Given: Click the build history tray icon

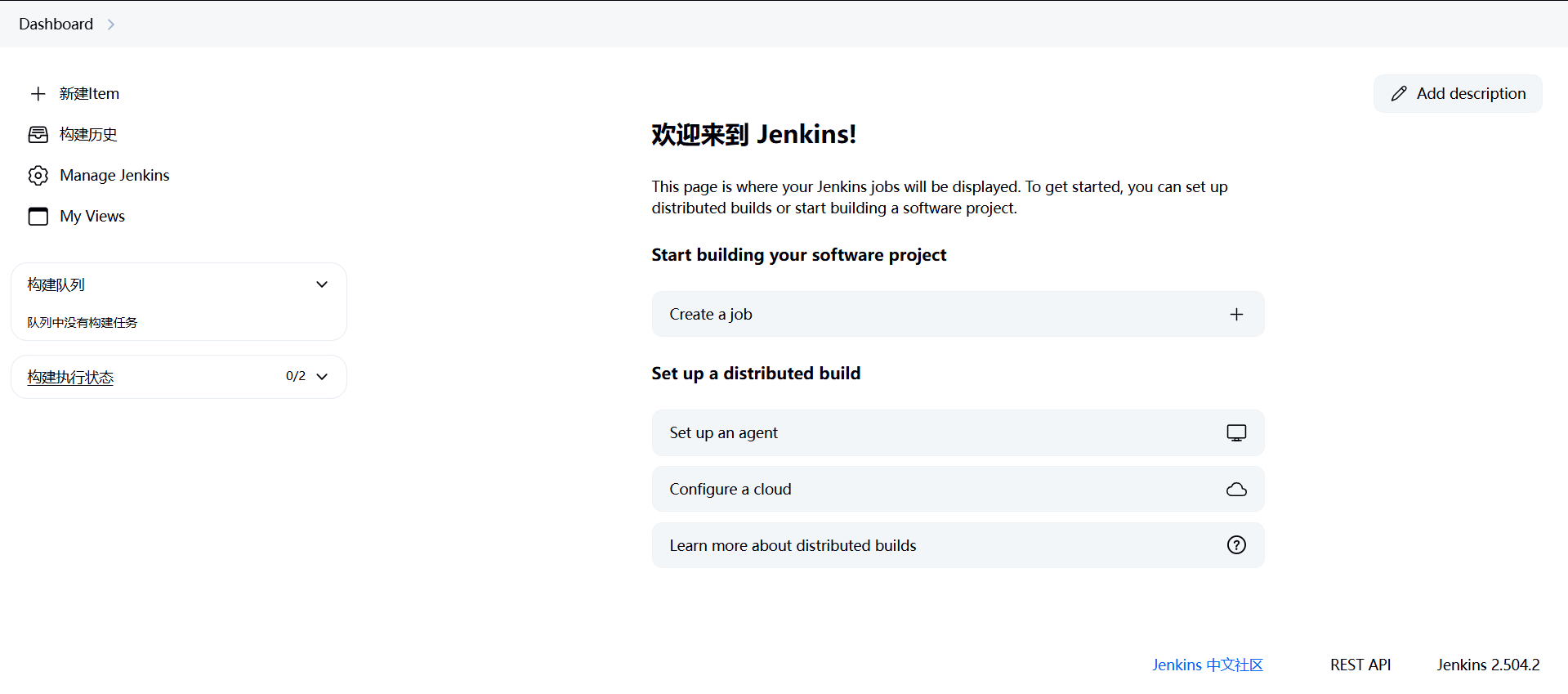Looking at the screenshot, I should [x=38, y=135].
